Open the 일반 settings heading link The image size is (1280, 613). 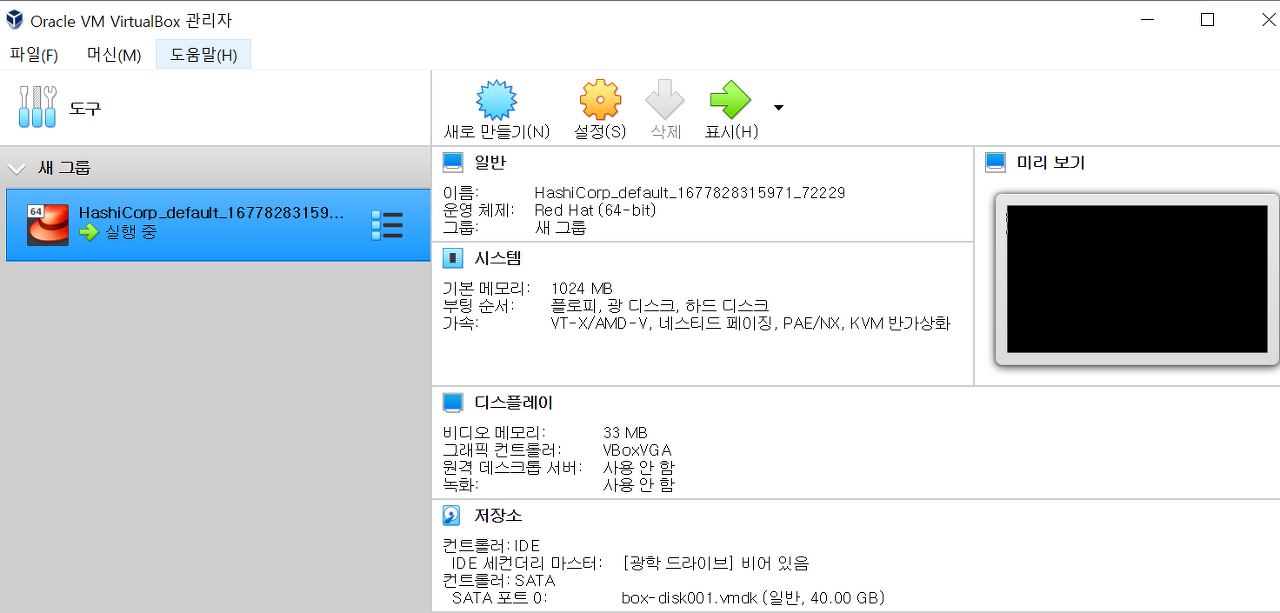(x=490, y=162)
